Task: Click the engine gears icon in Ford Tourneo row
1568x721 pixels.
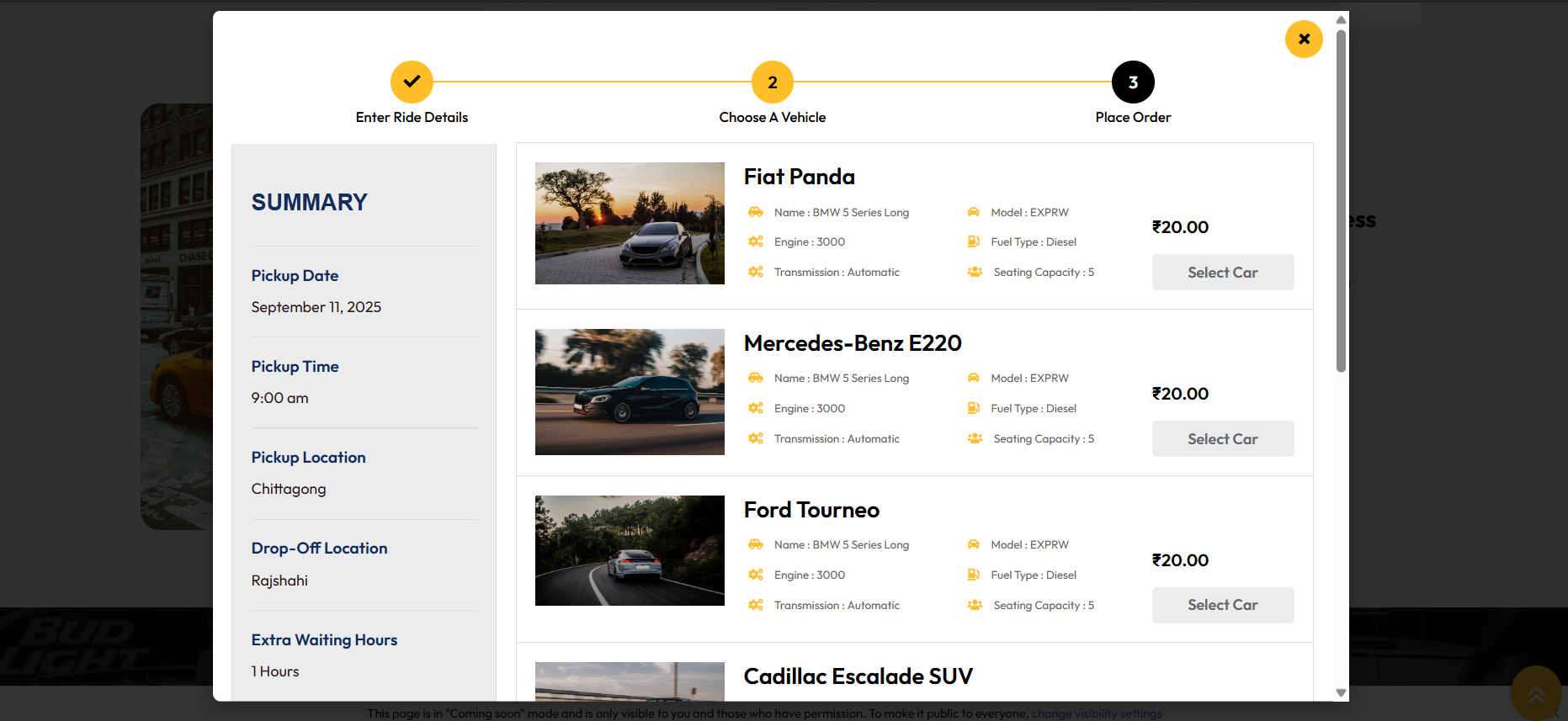Action: point(756,575)
